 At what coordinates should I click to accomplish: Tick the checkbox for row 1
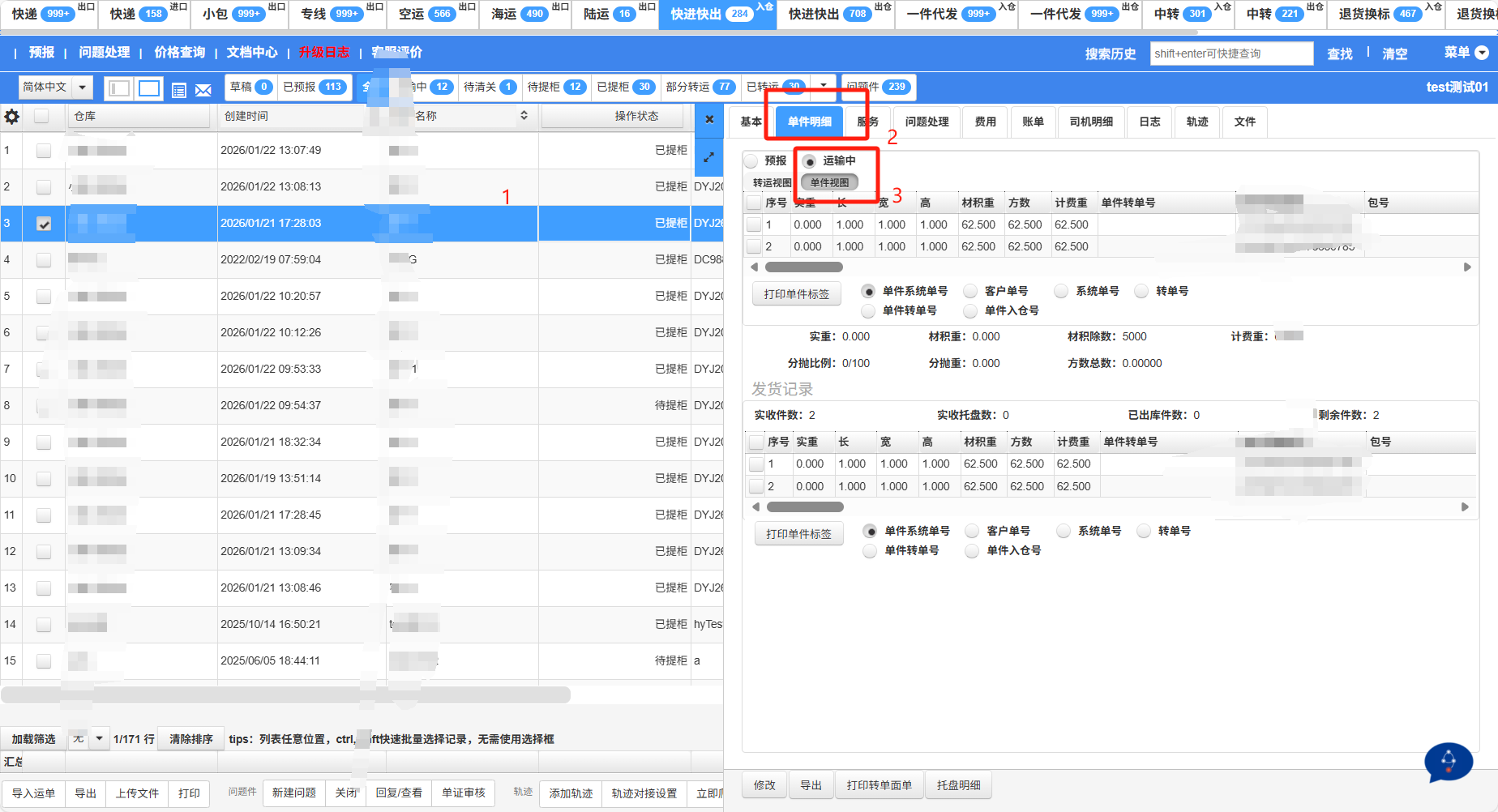pyautogui.click(x=44, y=151)
